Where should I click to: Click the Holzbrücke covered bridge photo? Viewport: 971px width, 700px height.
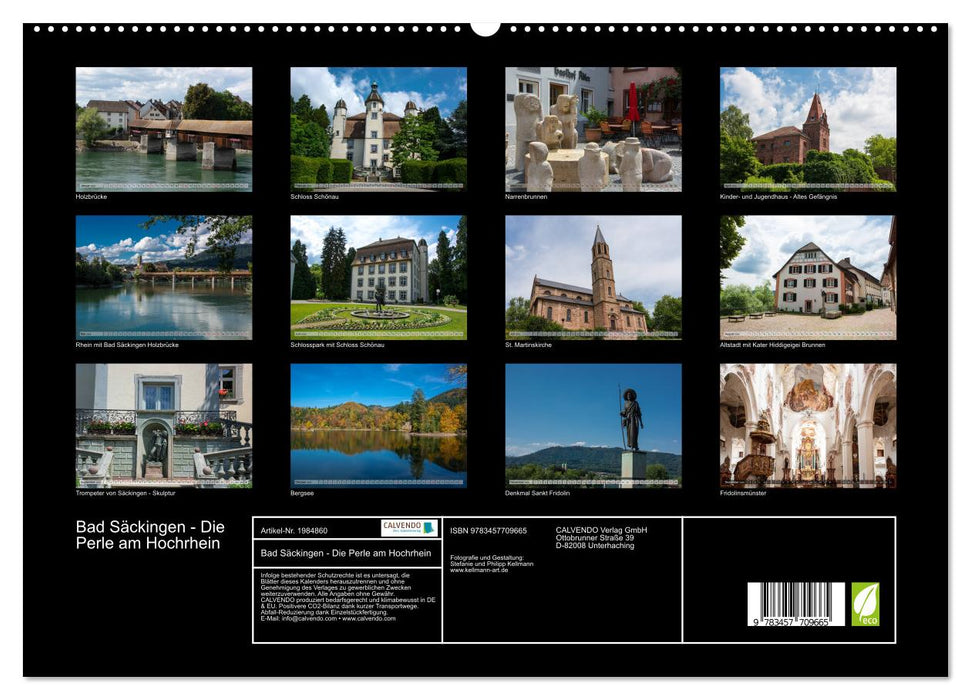(x=160, y=130)
